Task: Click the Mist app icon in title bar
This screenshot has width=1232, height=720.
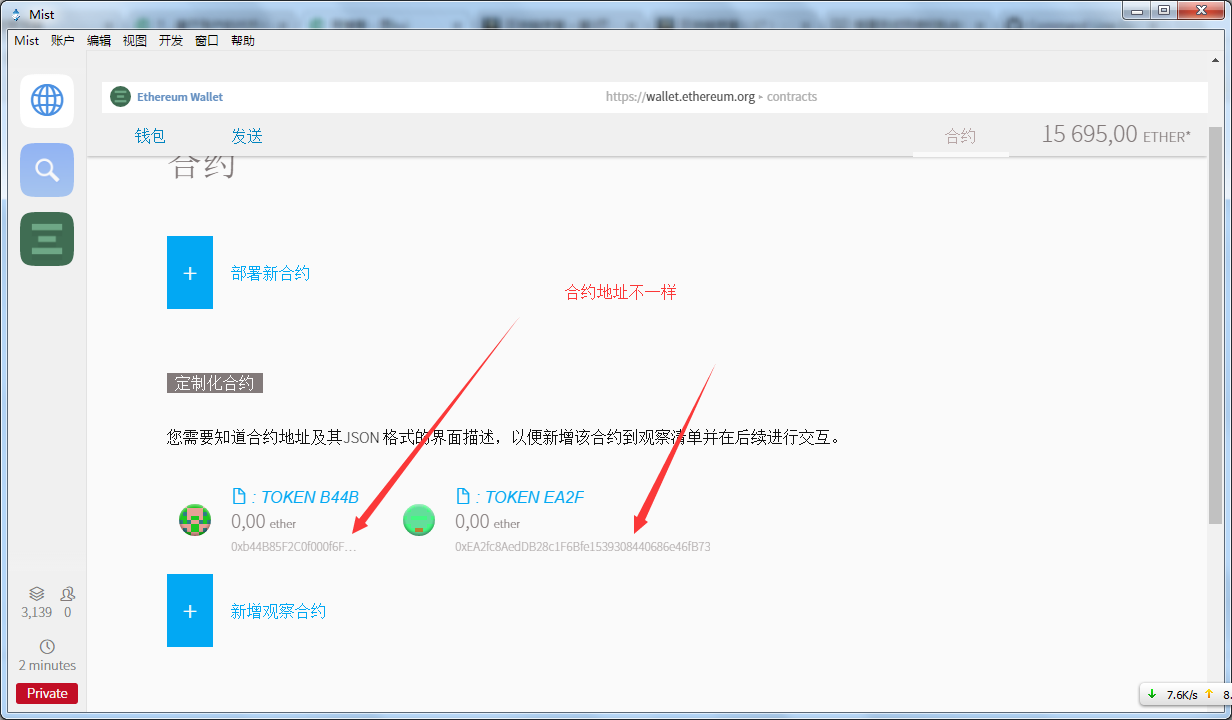Action: tap(16, 15)
